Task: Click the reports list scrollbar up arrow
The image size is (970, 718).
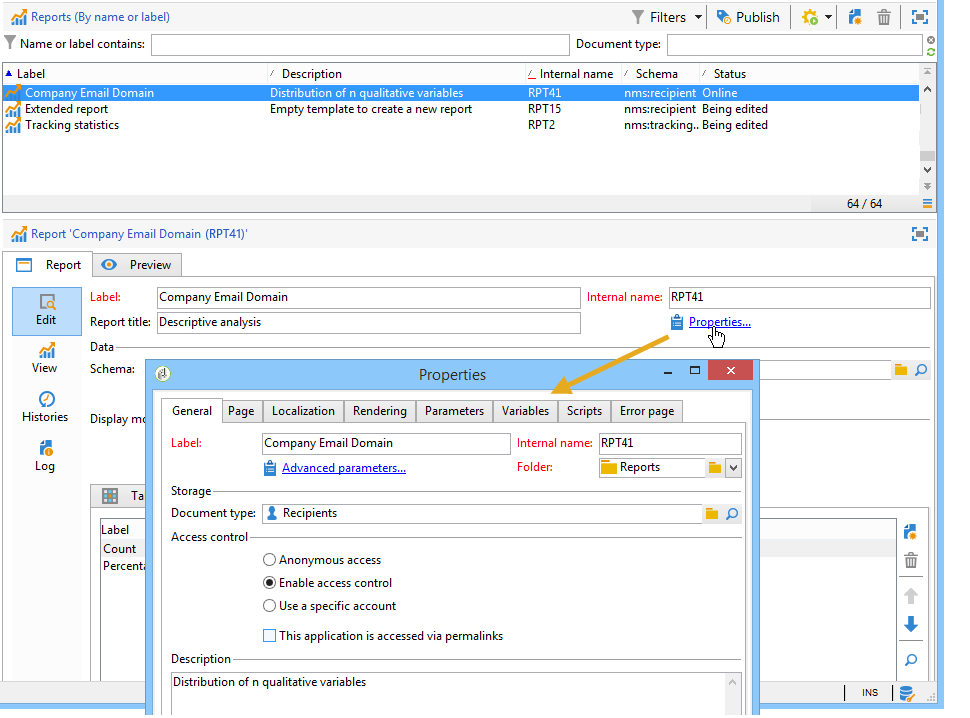Action: click(927, 90)
